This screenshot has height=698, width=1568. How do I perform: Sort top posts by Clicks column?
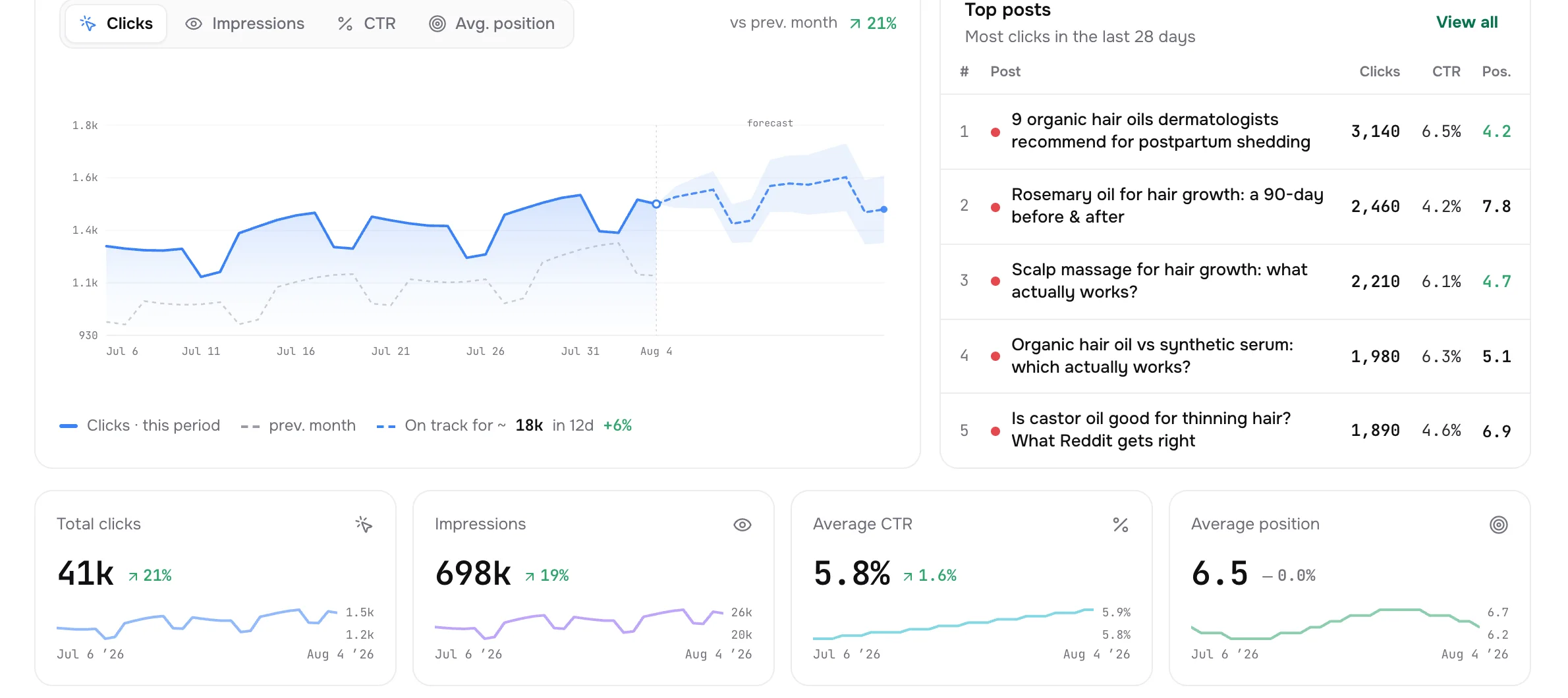[1380, 72]
